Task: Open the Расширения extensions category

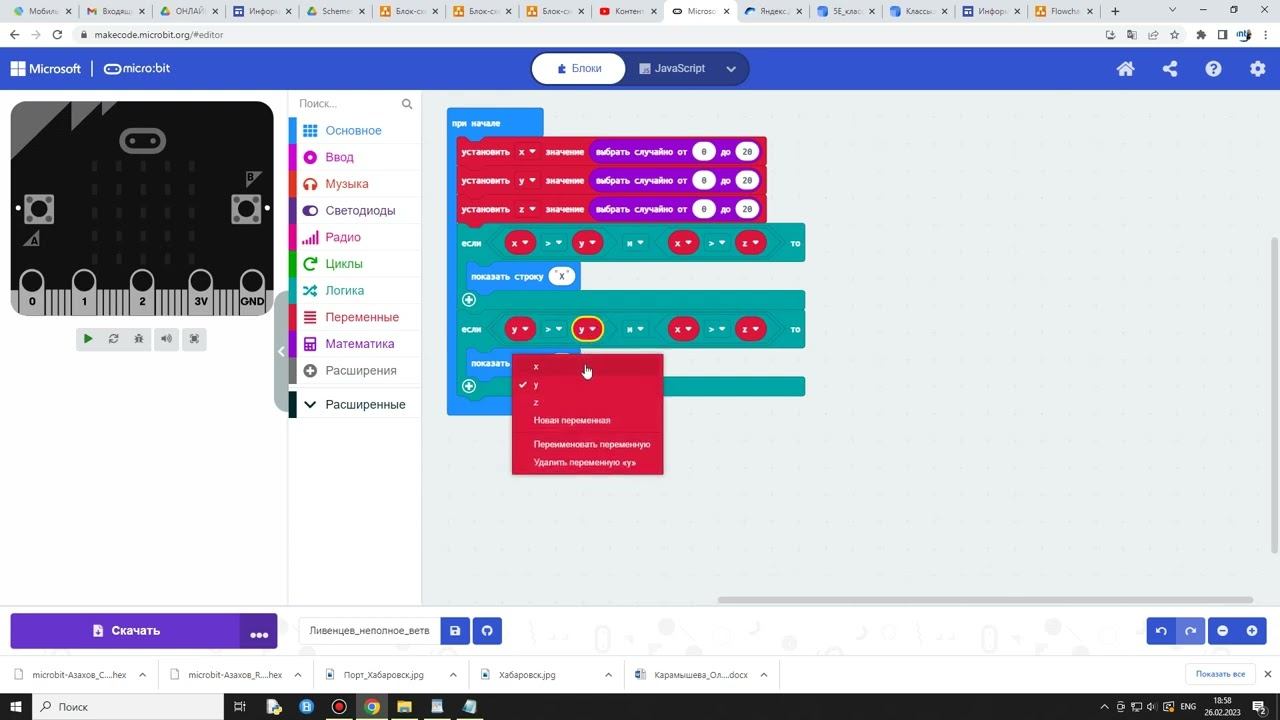Action: click(x=355, y=371)
